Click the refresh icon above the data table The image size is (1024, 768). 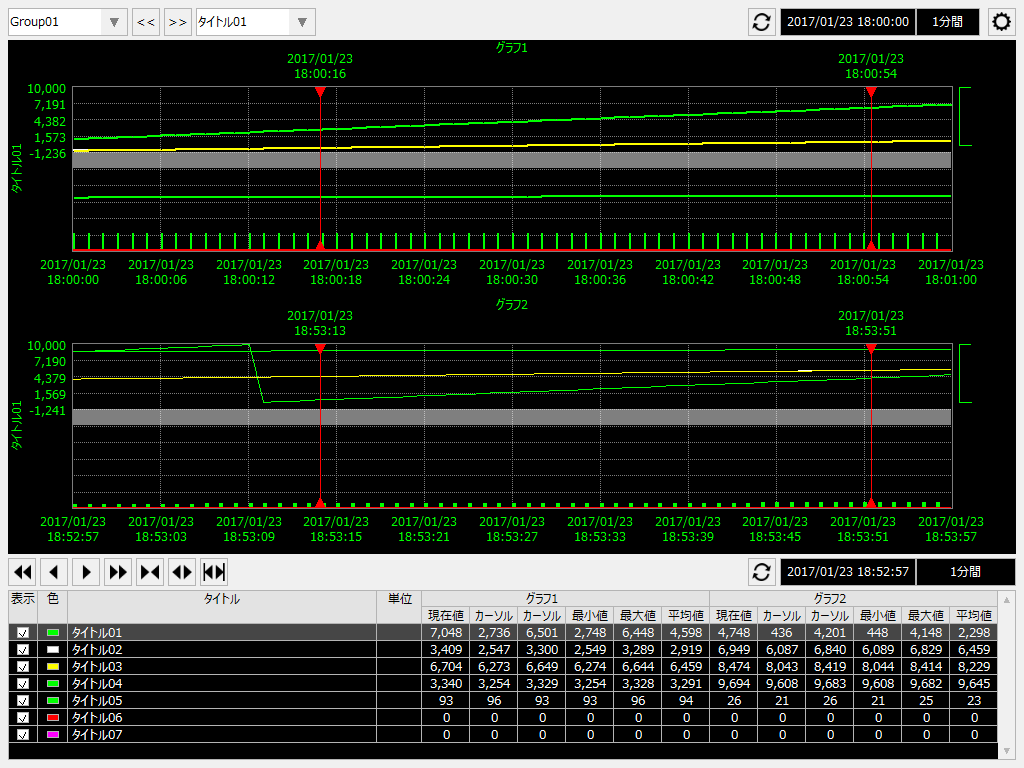761,572
